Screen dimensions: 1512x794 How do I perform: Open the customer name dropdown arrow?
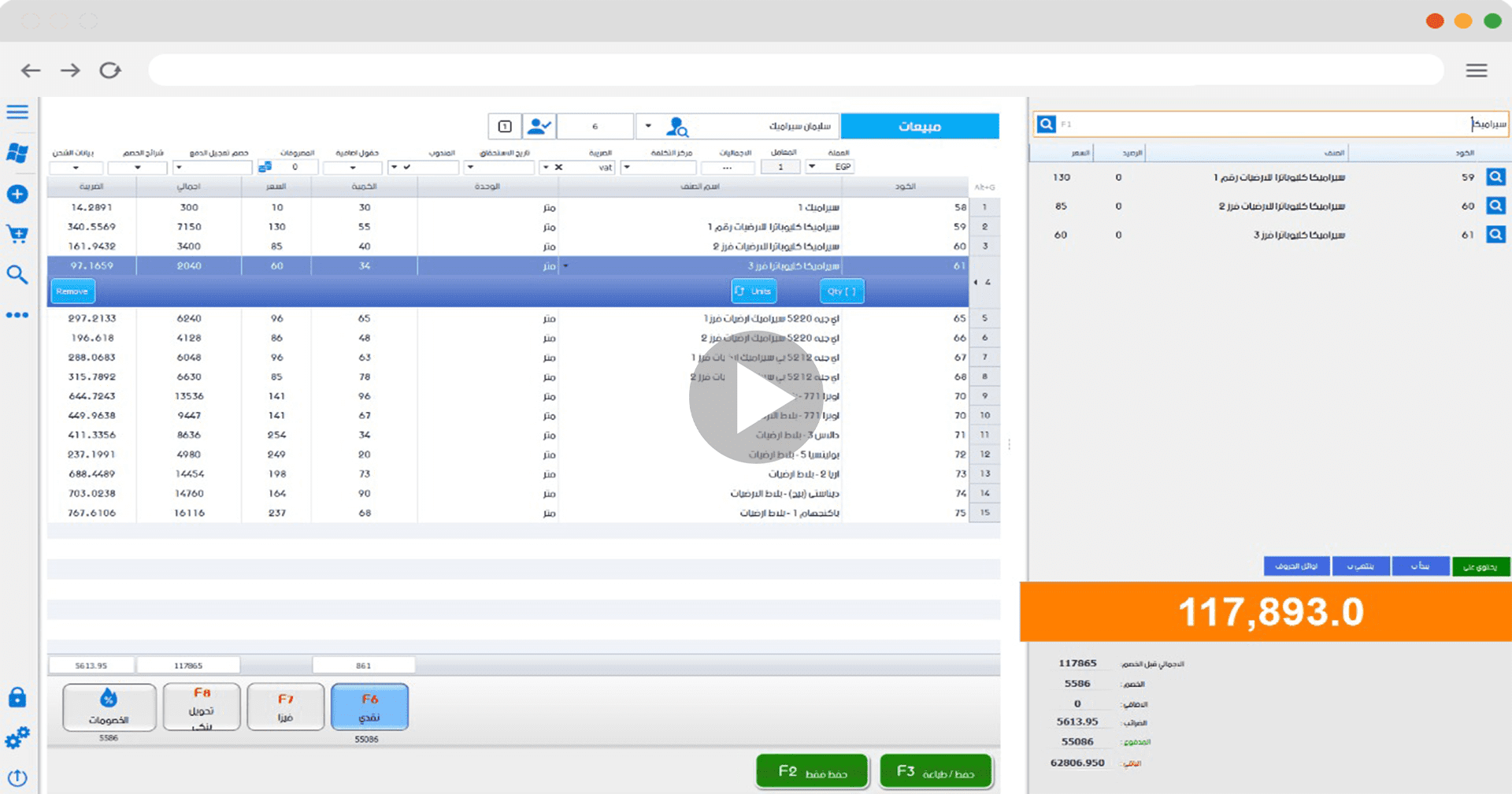click(x=648, y=126)
